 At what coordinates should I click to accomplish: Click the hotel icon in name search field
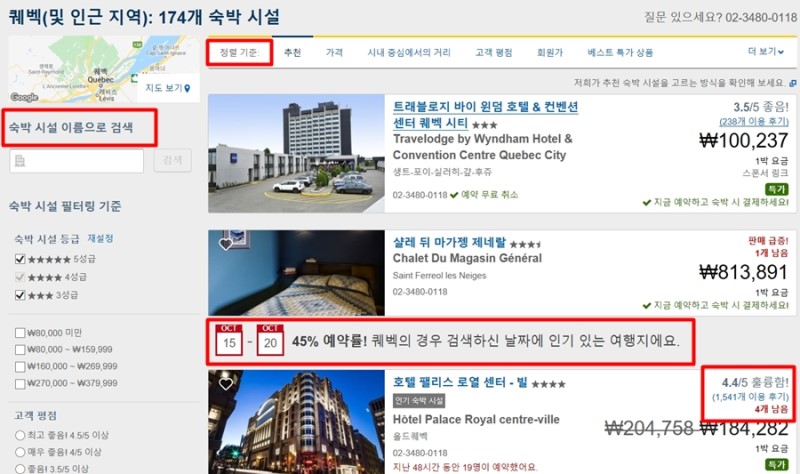coord(22,160)
